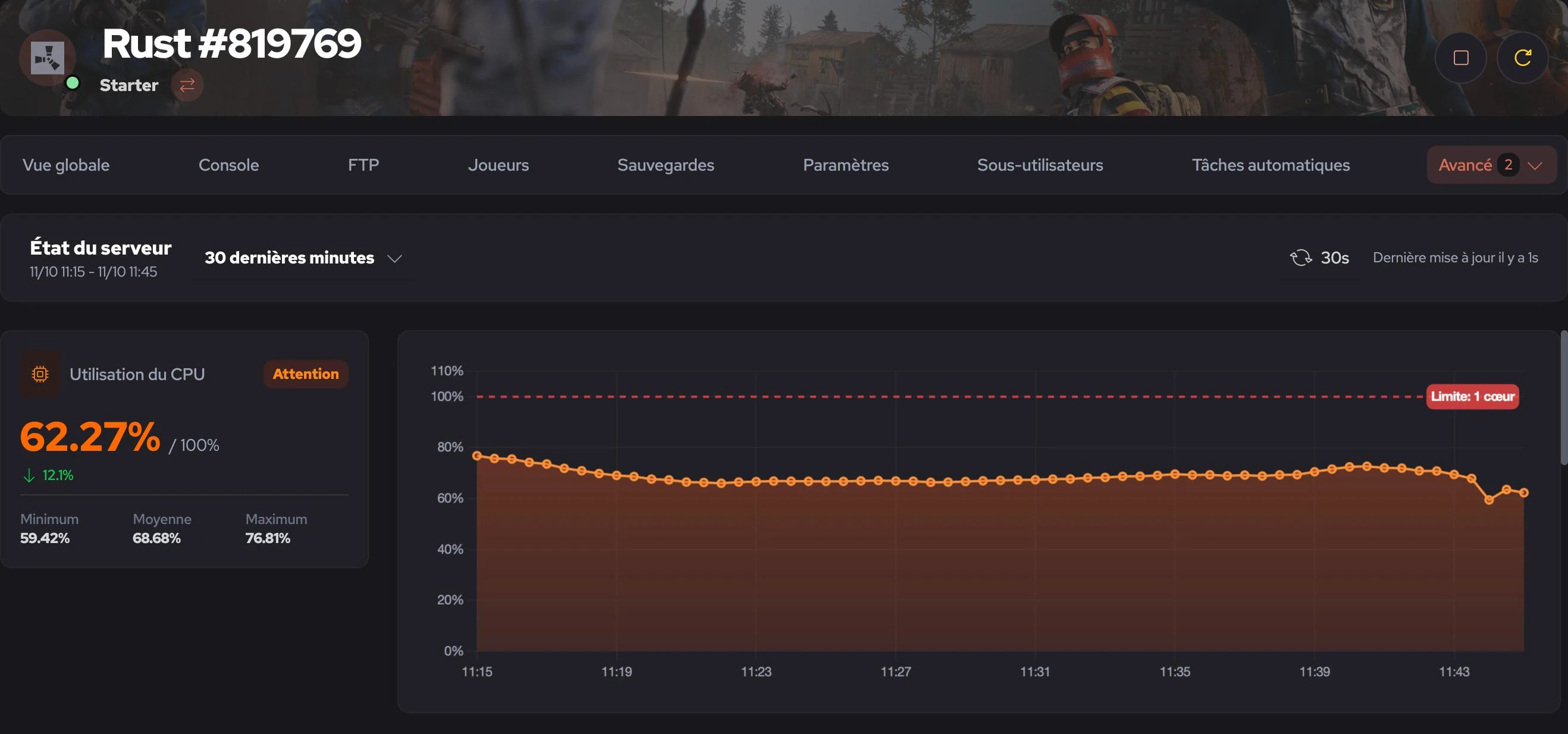Image resolution: width=1568 pixels, height=734 pixels.
Task: Click the date range 11/10 11:15 - 11/10 11:45
Action: click(94, 271)
